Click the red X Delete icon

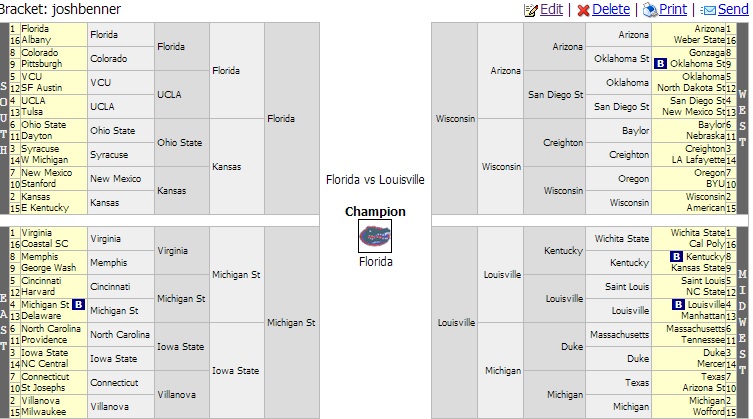pos(583,9)
